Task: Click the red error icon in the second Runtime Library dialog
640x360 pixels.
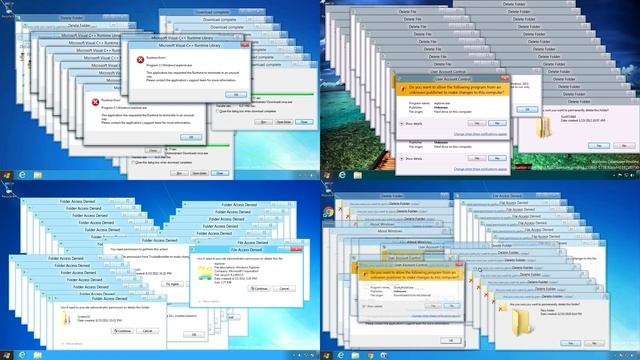Action: coord(95,102)
